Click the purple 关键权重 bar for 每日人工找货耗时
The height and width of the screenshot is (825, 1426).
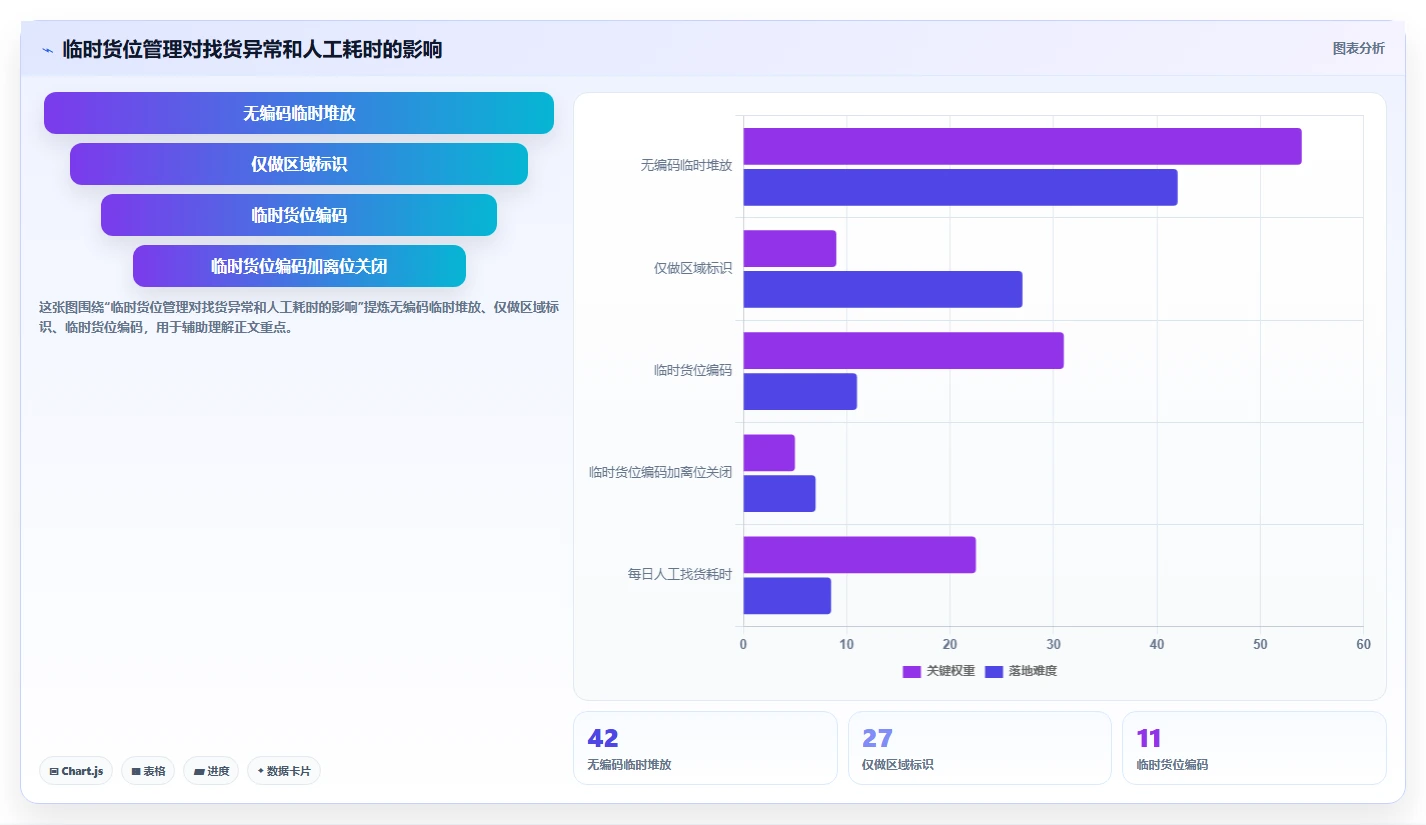click(859, 555)
